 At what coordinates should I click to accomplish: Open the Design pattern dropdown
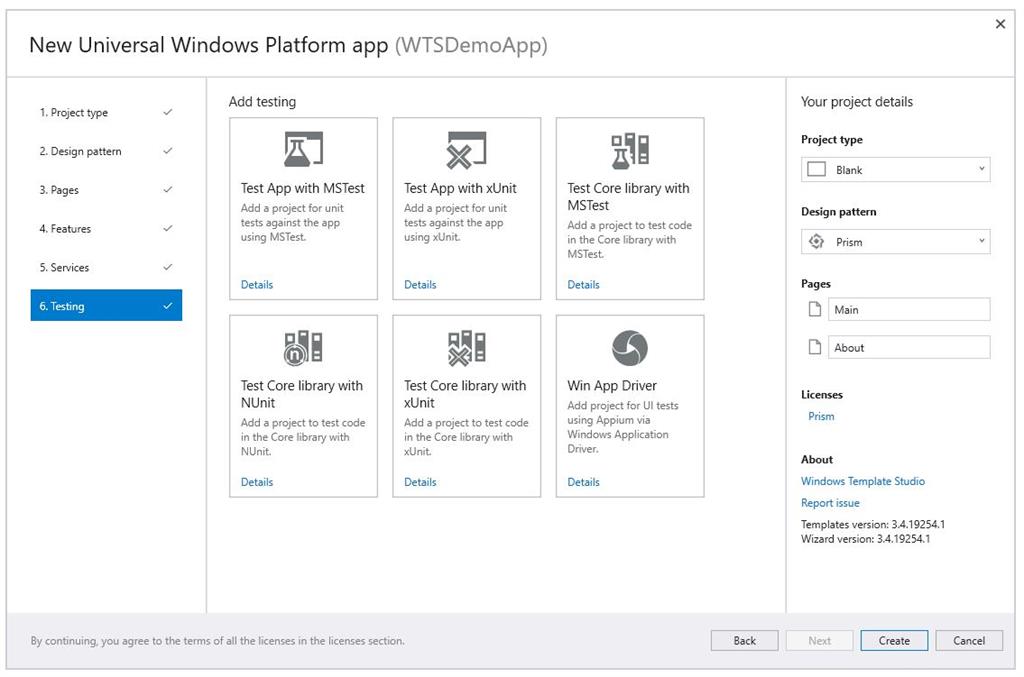(x=982, y=241)
